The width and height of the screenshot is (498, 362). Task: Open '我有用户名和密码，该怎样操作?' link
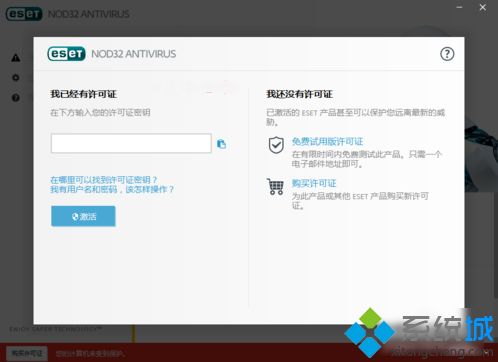click(x=112, y=189)
